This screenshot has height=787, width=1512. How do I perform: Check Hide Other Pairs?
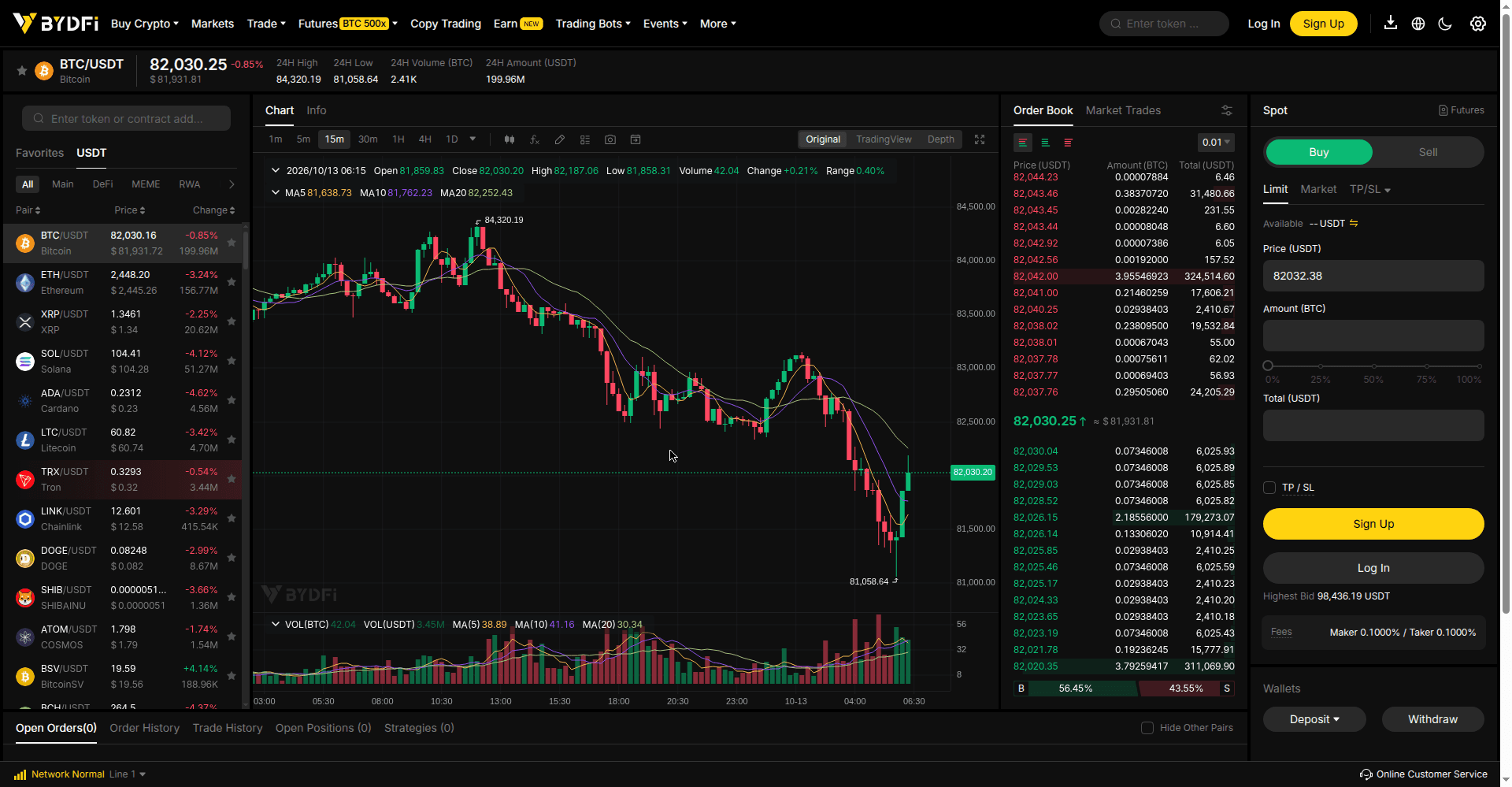click(x=1147, y=728)
